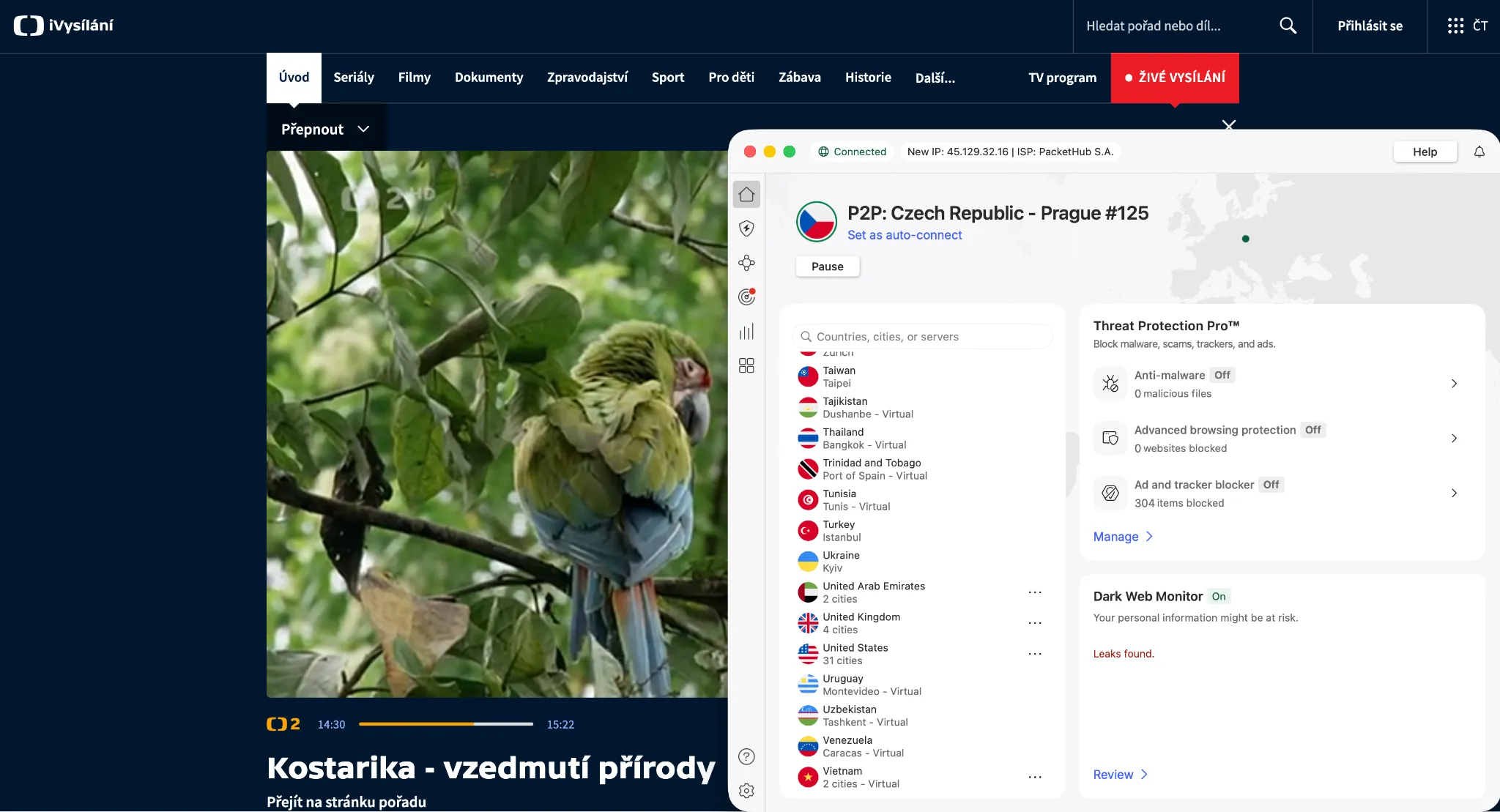Viewport: 1500px width, 812px height.
Task: Open options menu next to United States
Action: pos(1036,653)
